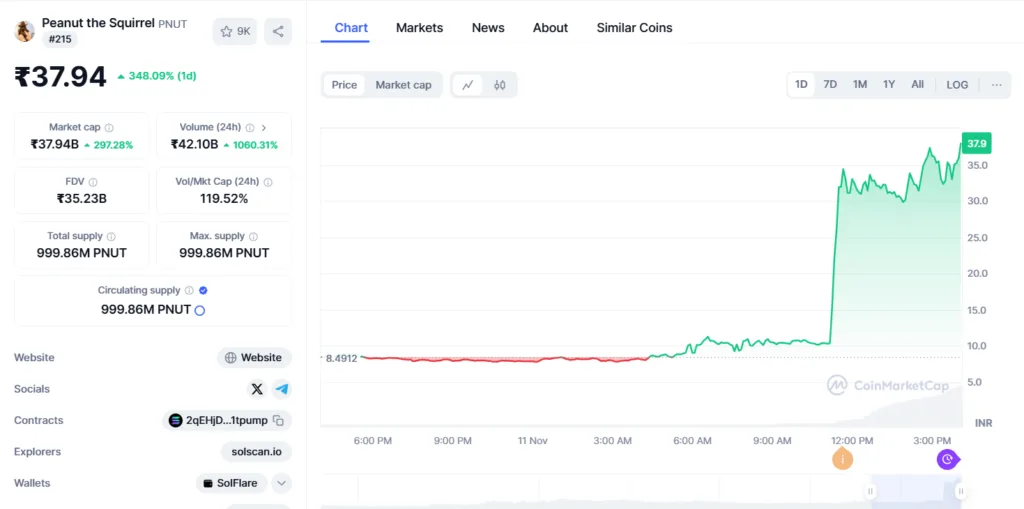
Task: Click the circulating supply progress circle
Action: (200, 310)
